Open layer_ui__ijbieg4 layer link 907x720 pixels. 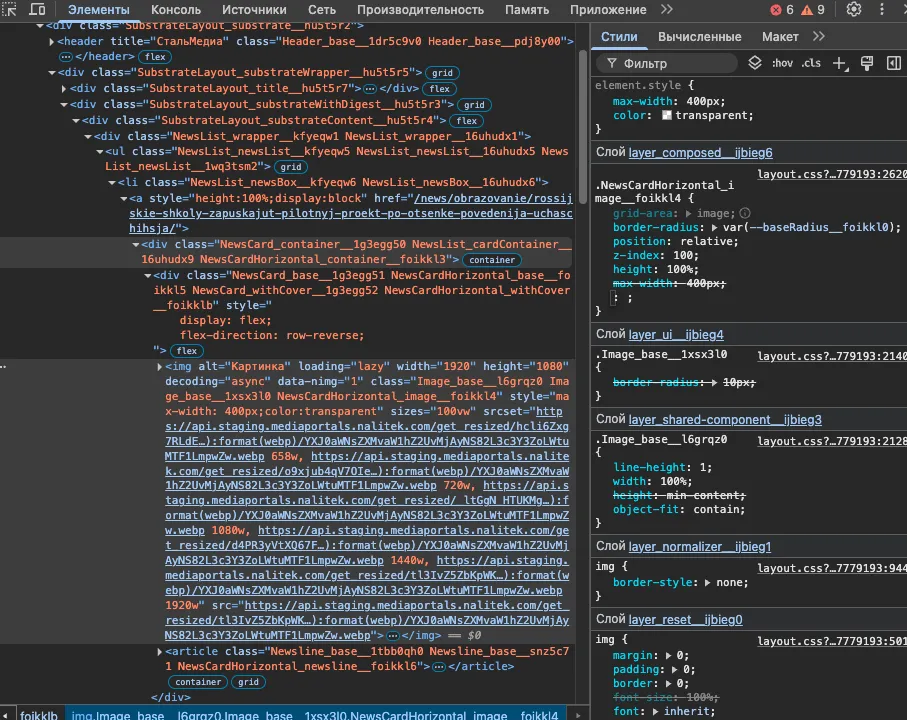coord(676,334)
